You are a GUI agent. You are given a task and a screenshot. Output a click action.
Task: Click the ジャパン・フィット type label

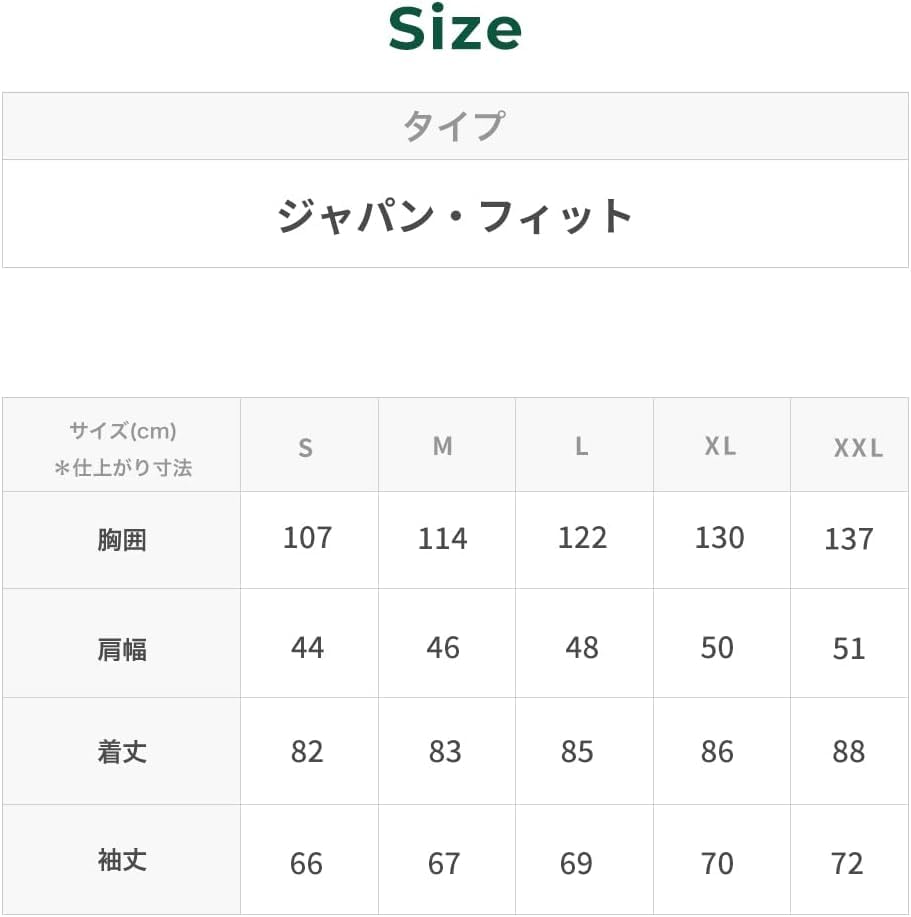[x=455, y=216]
